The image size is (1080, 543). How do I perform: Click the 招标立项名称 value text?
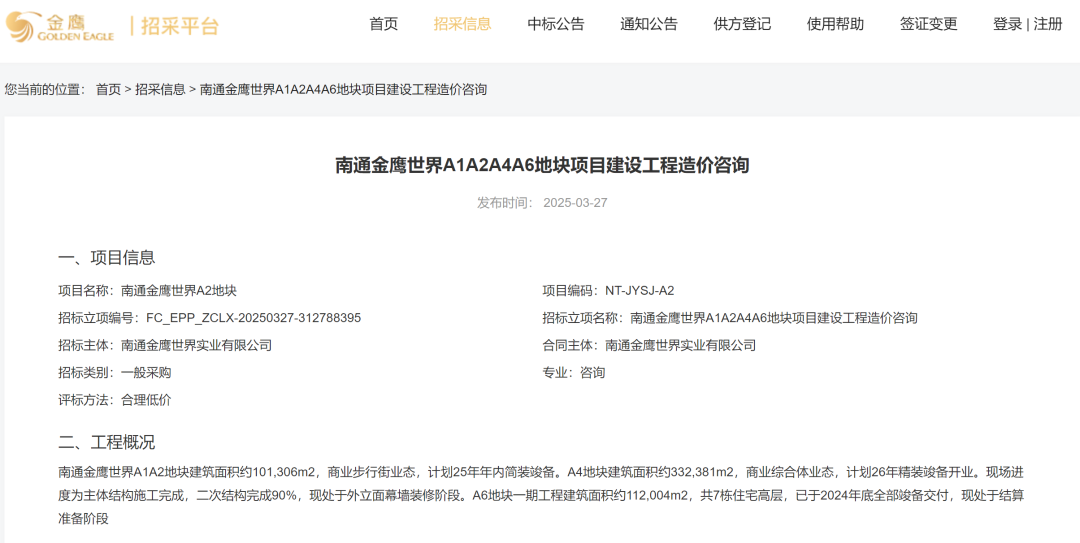click(x=774, y=318)
